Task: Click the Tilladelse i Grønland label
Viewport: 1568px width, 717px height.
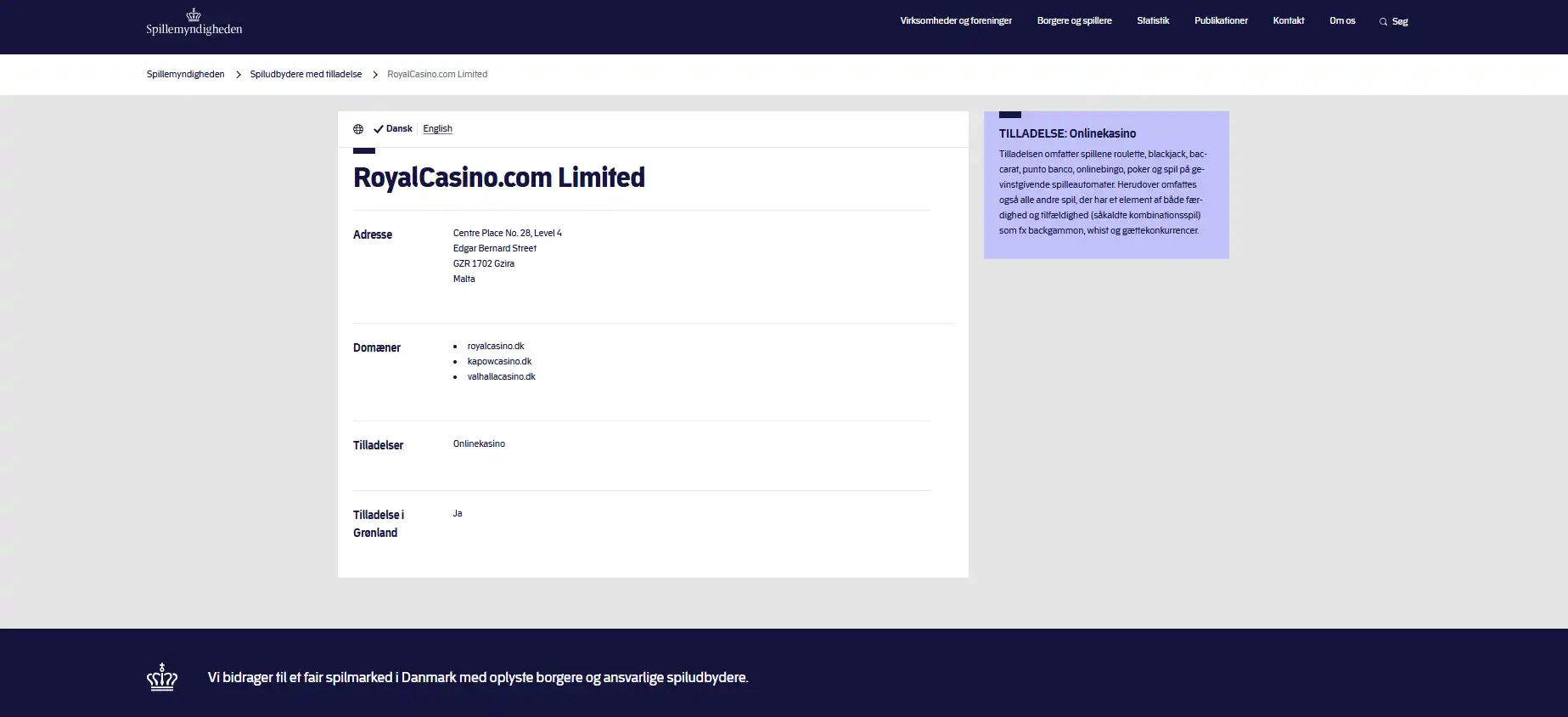Action: (x=379, y=524)
